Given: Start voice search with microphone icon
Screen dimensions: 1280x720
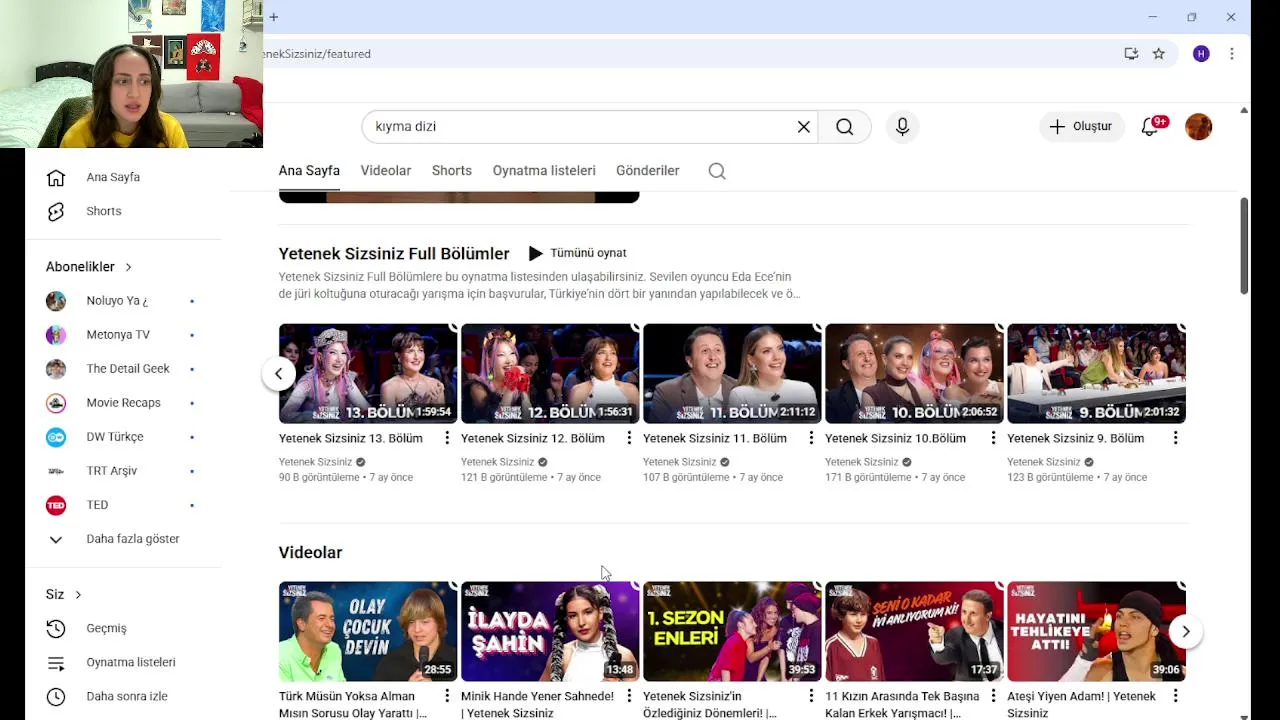Looking at the screenshot, I should point(902,127).
